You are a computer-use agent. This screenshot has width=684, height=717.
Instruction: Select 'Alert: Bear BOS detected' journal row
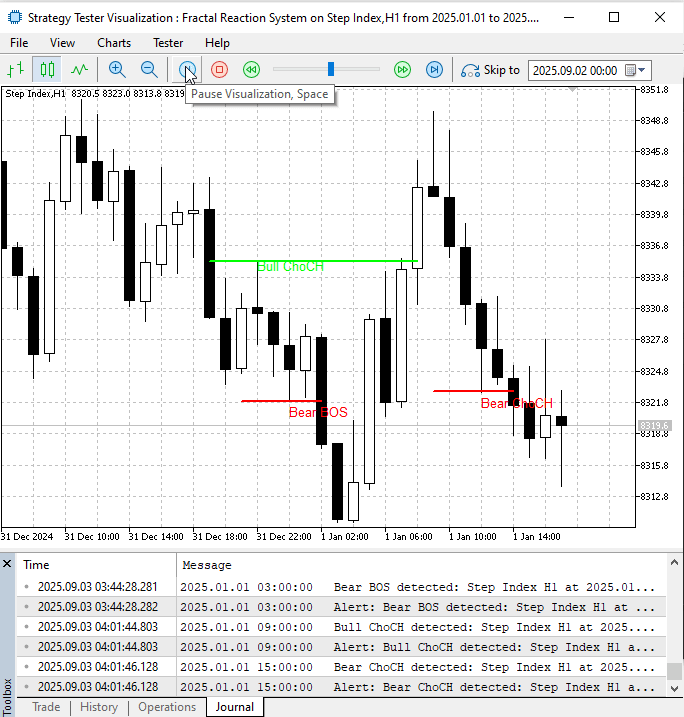pos(341,607)
